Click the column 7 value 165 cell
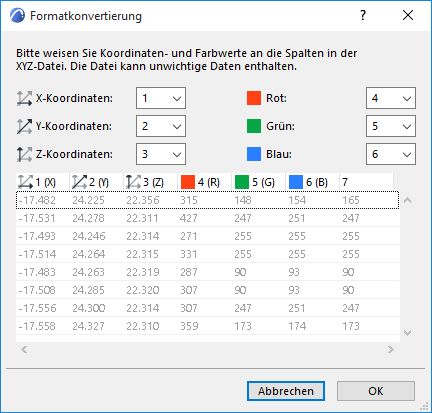The image size is (432, 413). [x=351, y=200]
